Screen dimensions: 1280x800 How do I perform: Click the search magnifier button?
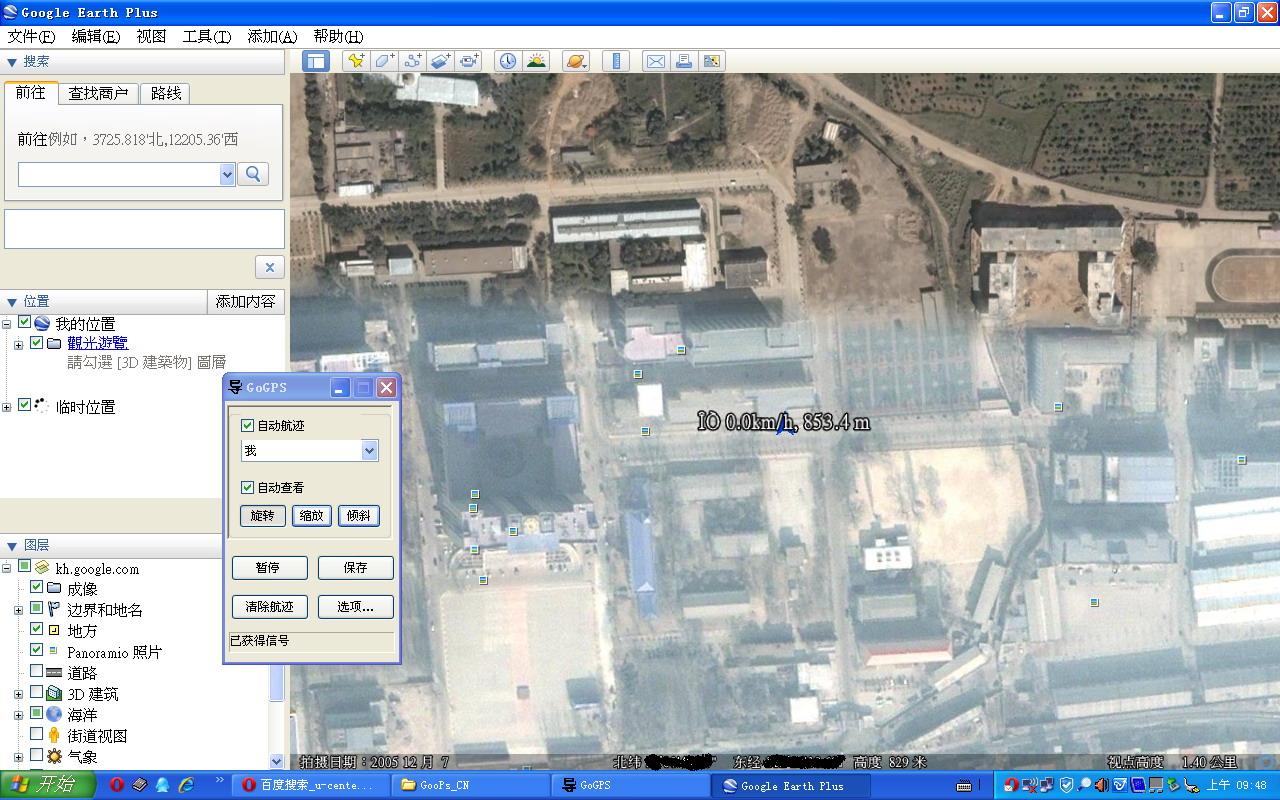click(253, 174)
